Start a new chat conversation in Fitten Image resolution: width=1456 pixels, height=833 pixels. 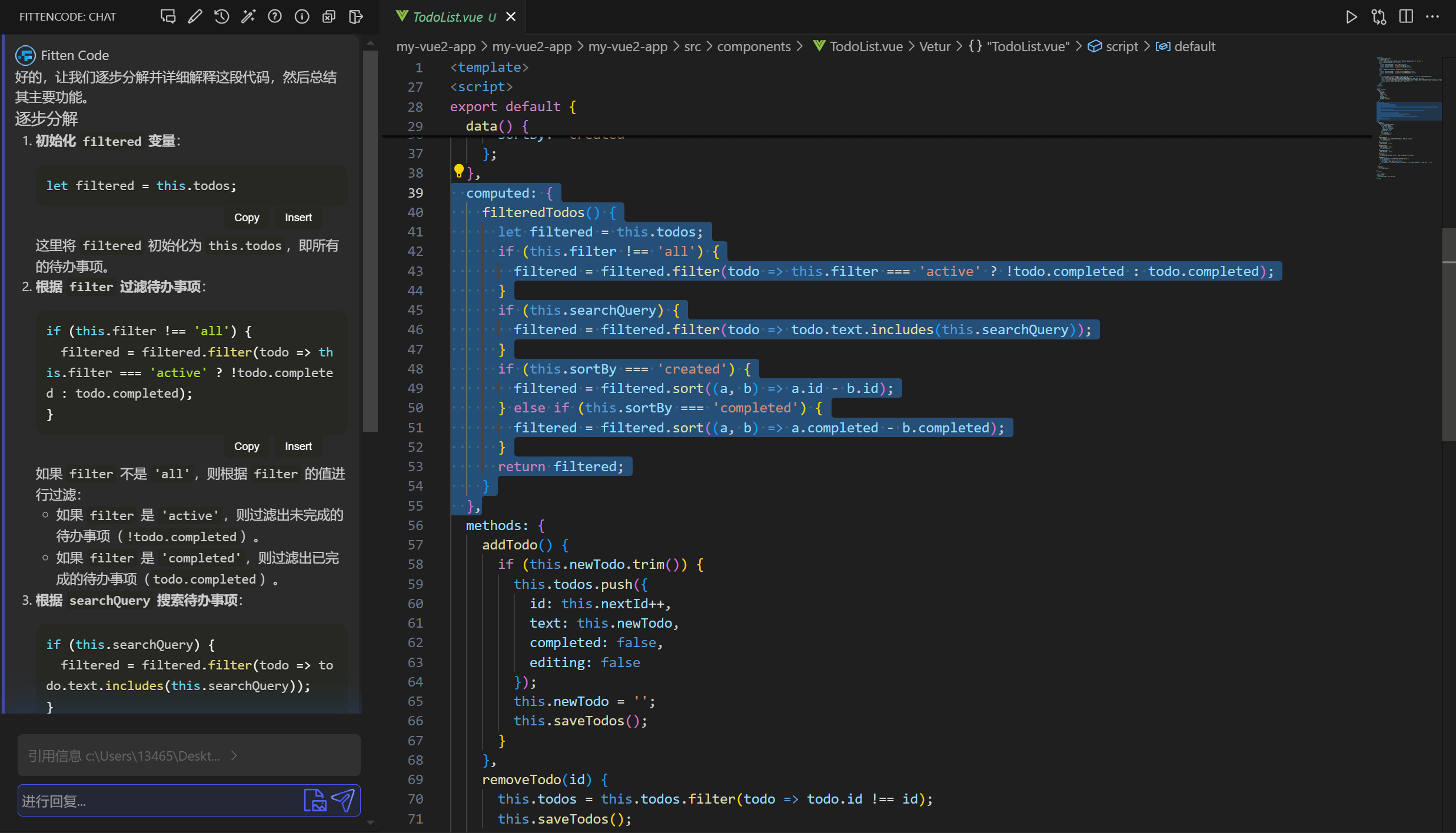[x=168, y=16]
